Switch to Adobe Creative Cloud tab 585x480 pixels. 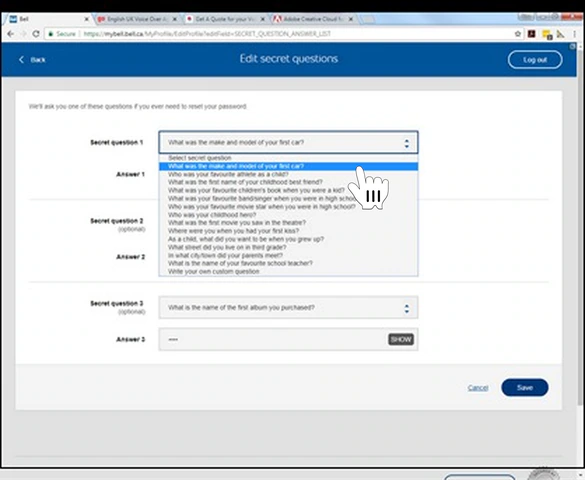313,19
